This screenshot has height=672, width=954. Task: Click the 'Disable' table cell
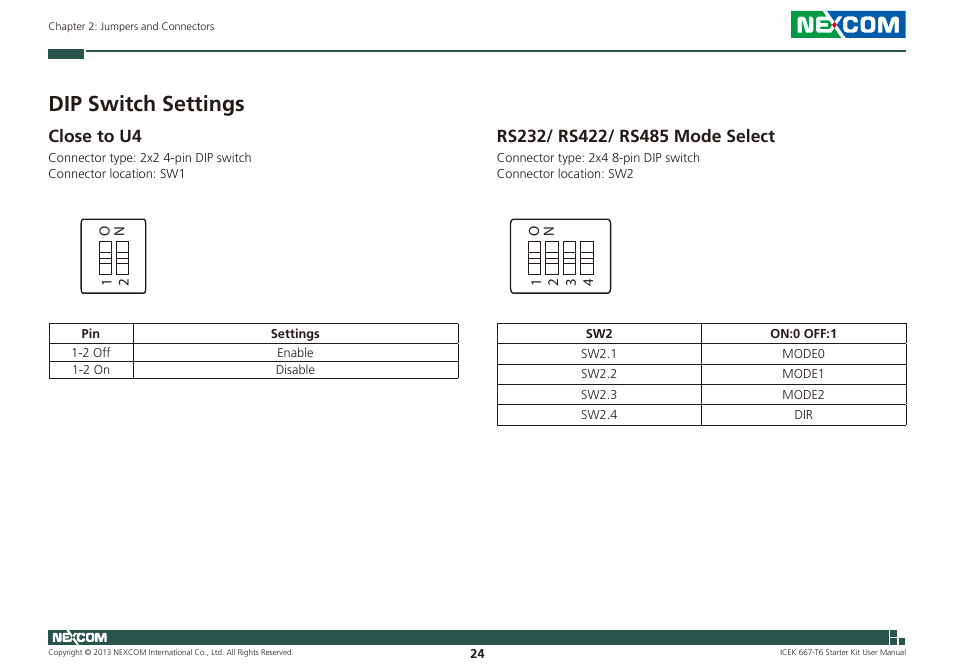(296, 370)
